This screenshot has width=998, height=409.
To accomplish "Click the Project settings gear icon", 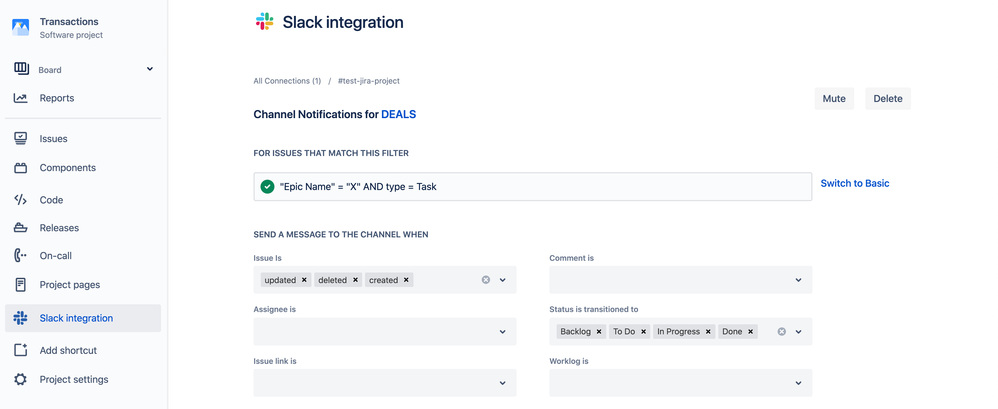I will tap(20, 379).
